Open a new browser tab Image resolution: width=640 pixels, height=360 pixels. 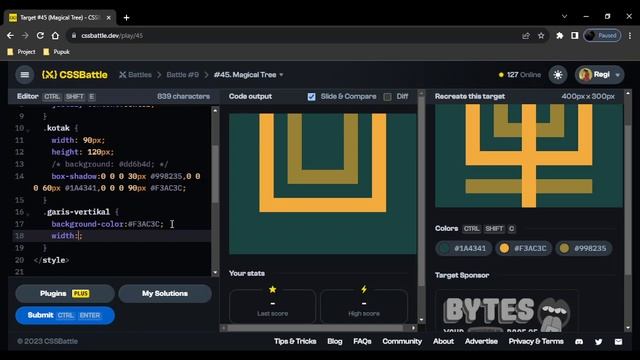click(127, 18)
